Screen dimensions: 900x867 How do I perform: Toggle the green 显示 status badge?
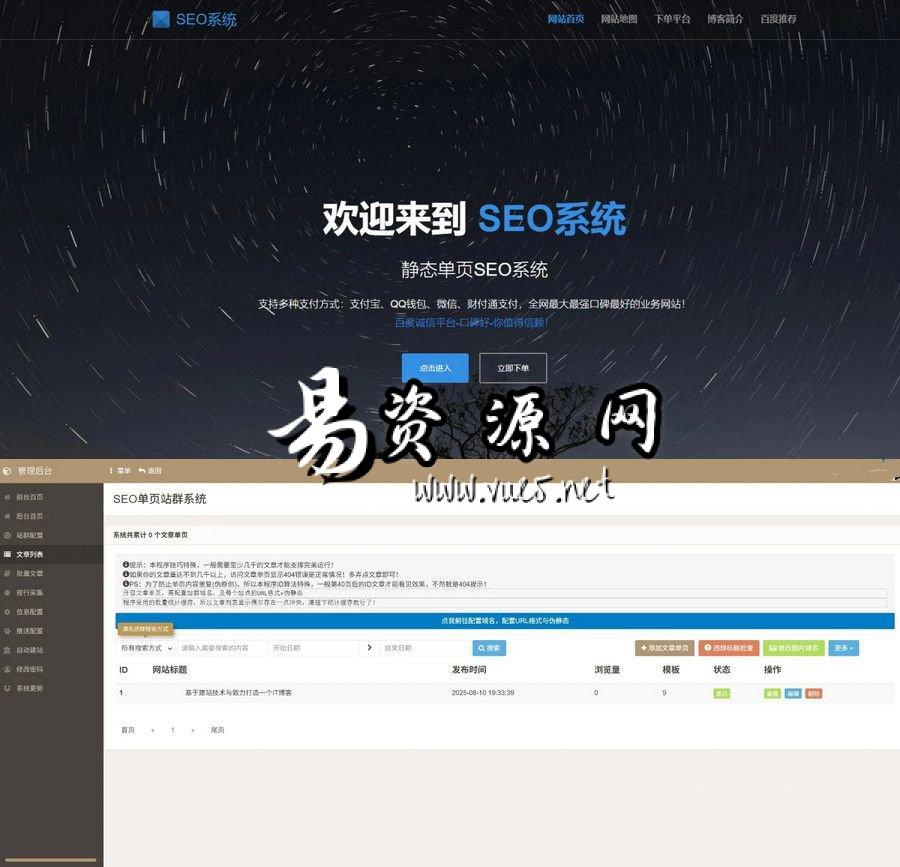(721, 693)
